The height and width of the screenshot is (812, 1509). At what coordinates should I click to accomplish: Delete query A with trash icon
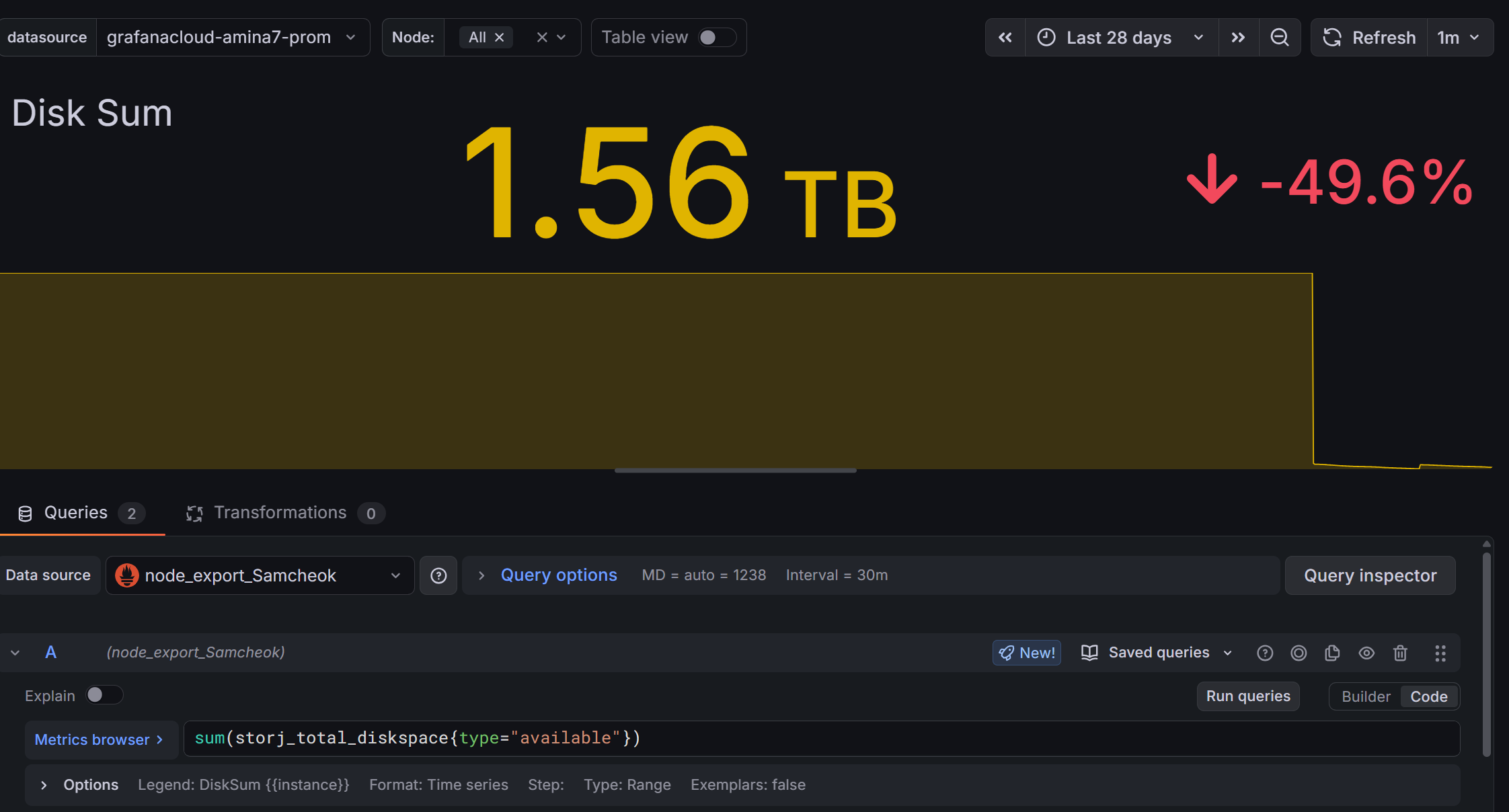point(1400,653)
